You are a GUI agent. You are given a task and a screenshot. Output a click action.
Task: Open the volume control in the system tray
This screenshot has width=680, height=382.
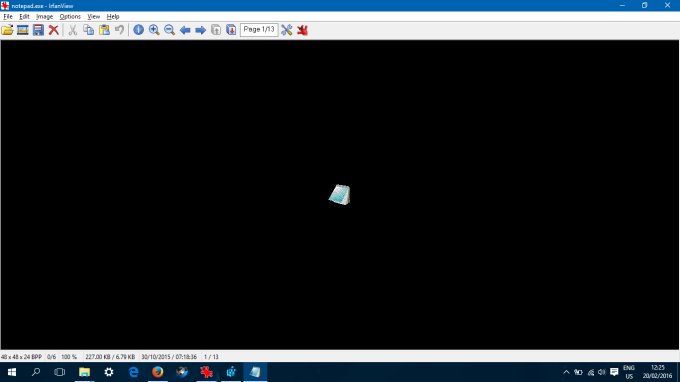click(x=602, y=372)
